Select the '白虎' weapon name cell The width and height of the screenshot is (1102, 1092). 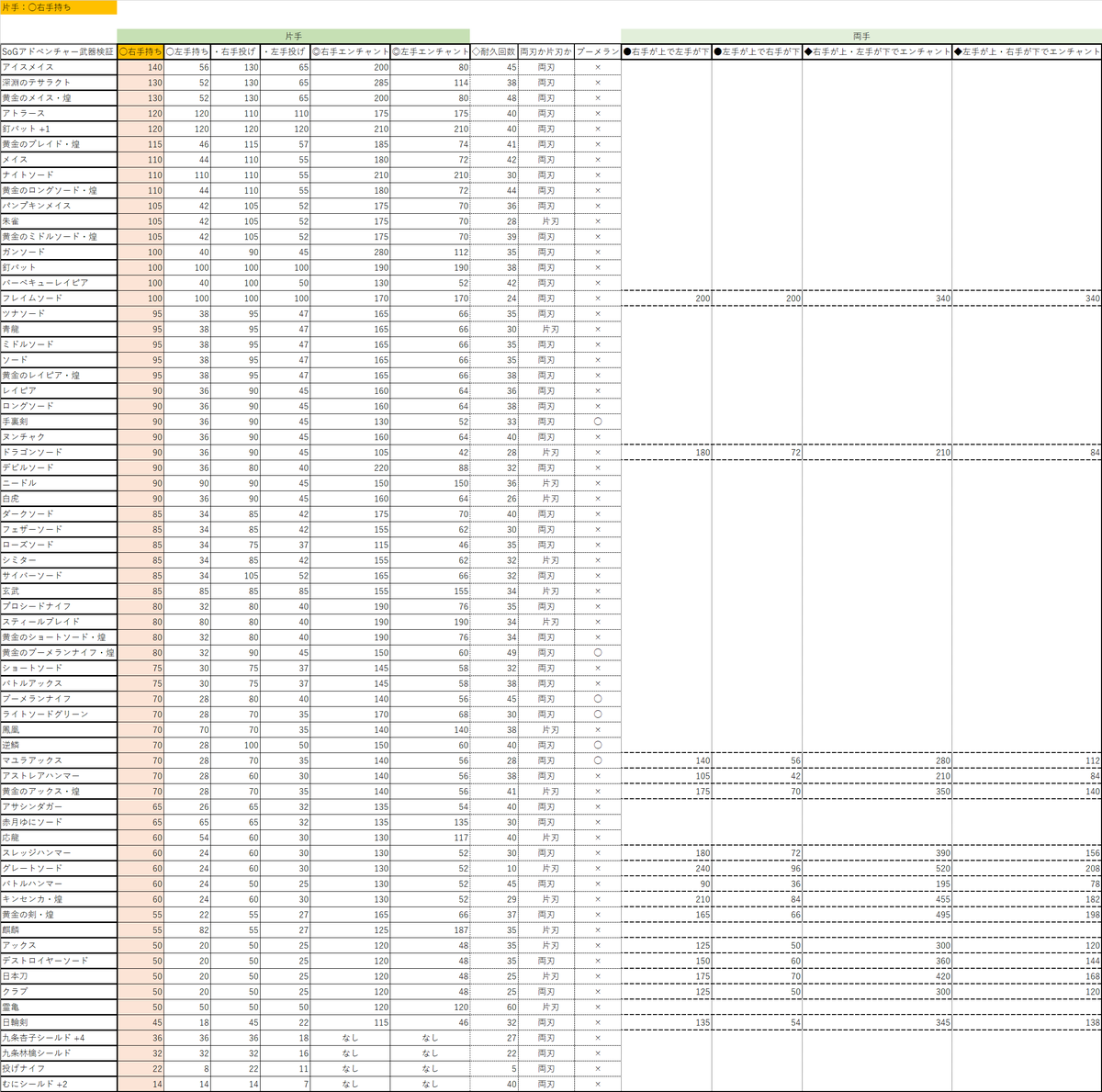click(x=59, y=499)
